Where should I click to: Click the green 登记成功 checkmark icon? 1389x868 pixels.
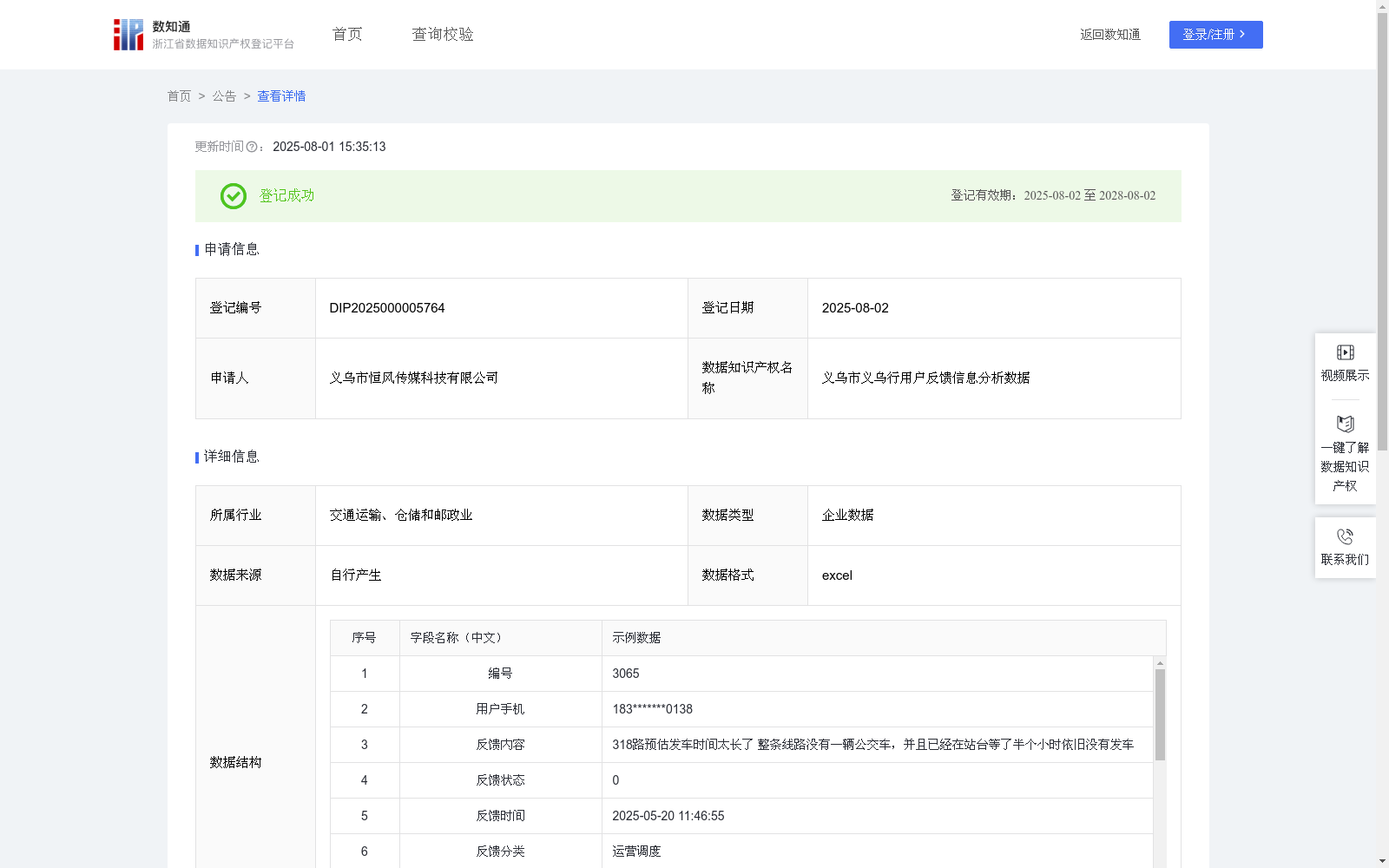233,196
